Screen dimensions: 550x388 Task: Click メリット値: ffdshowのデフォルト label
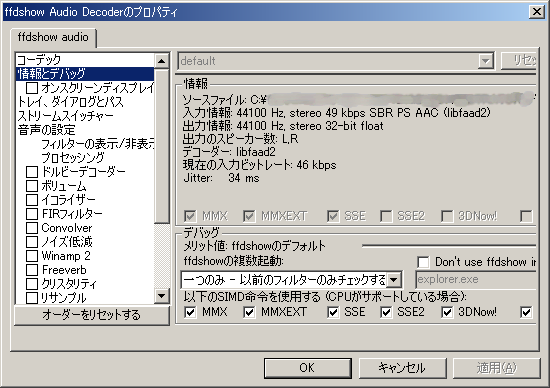coord(255,246)
